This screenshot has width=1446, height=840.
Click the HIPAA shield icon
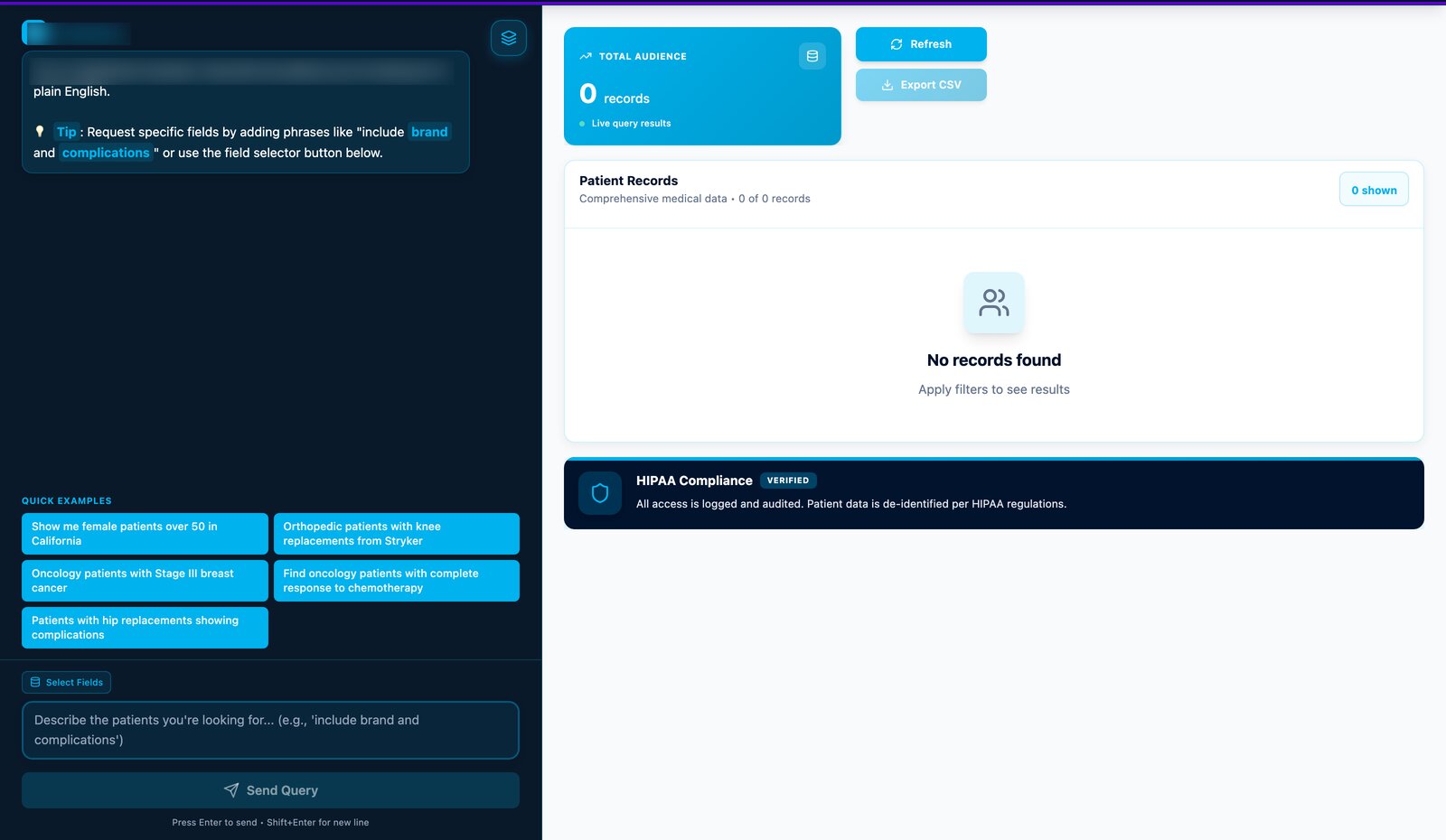[x=600, y=493]
